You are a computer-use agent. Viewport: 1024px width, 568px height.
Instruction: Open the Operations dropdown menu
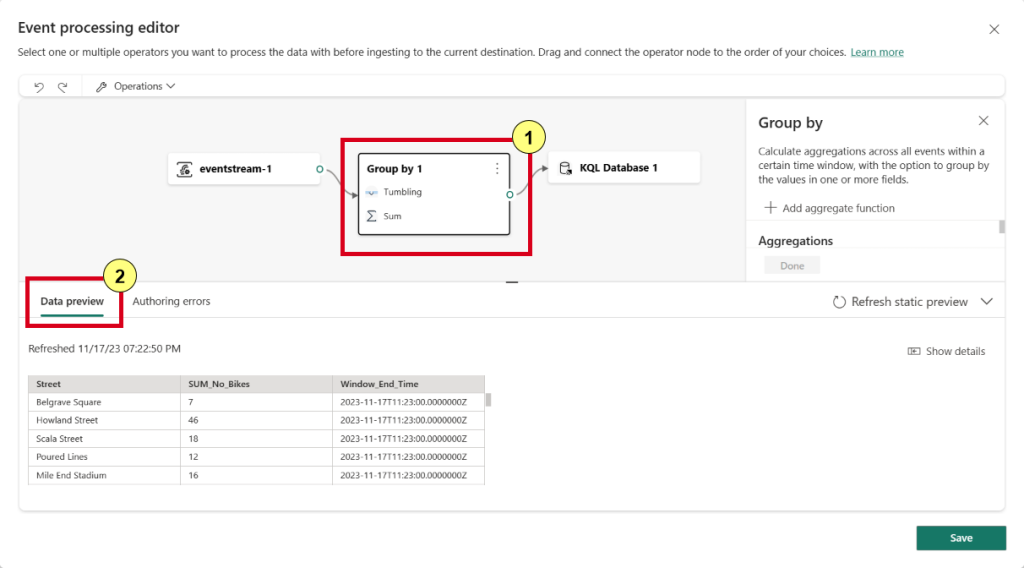coord(135,86)
